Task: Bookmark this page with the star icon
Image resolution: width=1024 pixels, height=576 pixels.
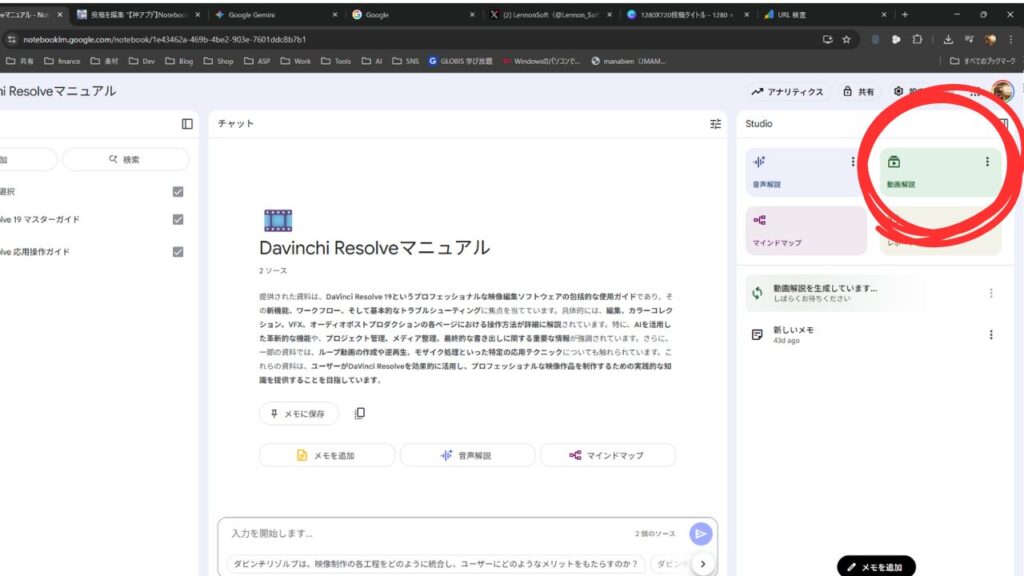Action: tap(846, 39)
